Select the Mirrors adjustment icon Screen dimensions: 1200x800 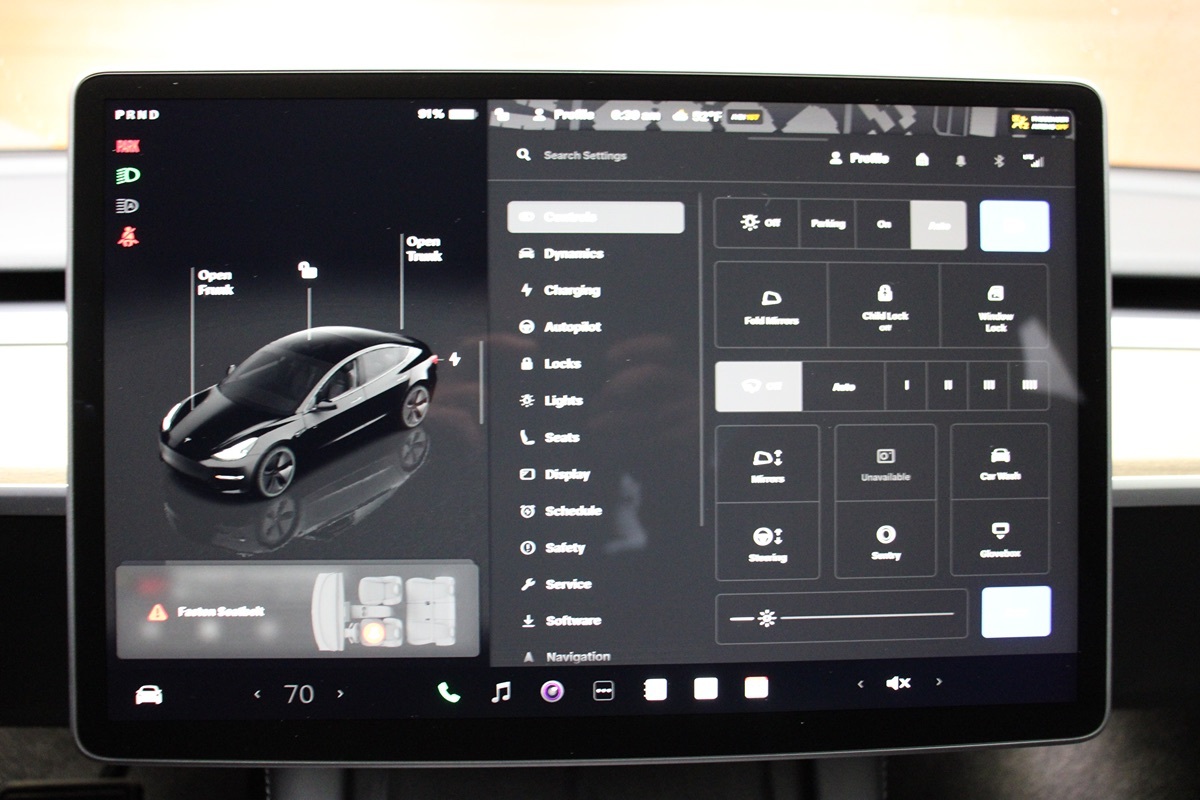768,463
